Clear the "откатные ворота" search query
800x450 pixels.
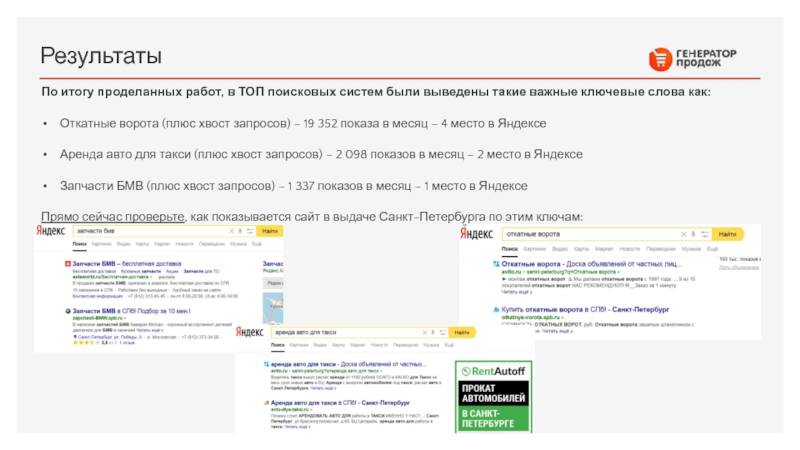(x=682, y=233)
